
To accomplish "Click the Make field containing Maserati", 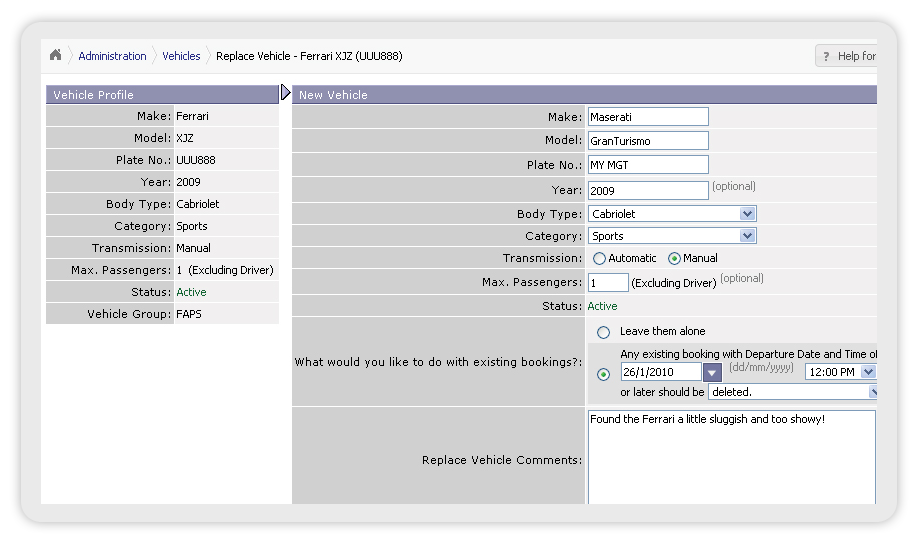I will (648, 117).
